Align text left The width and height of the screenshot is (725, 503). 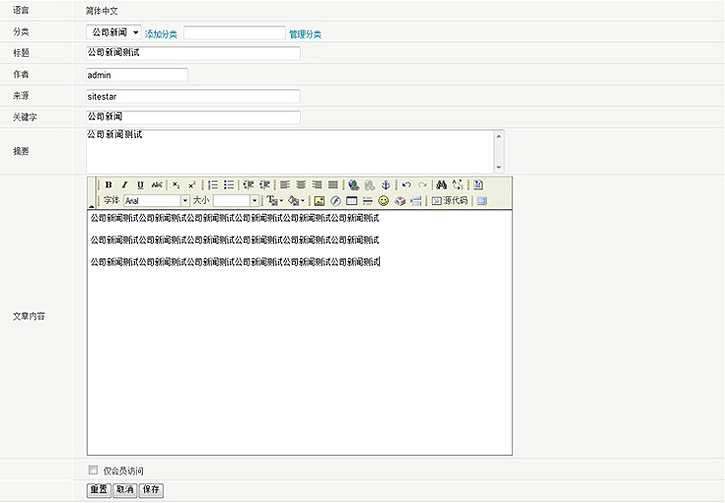(x=285, y=185)
